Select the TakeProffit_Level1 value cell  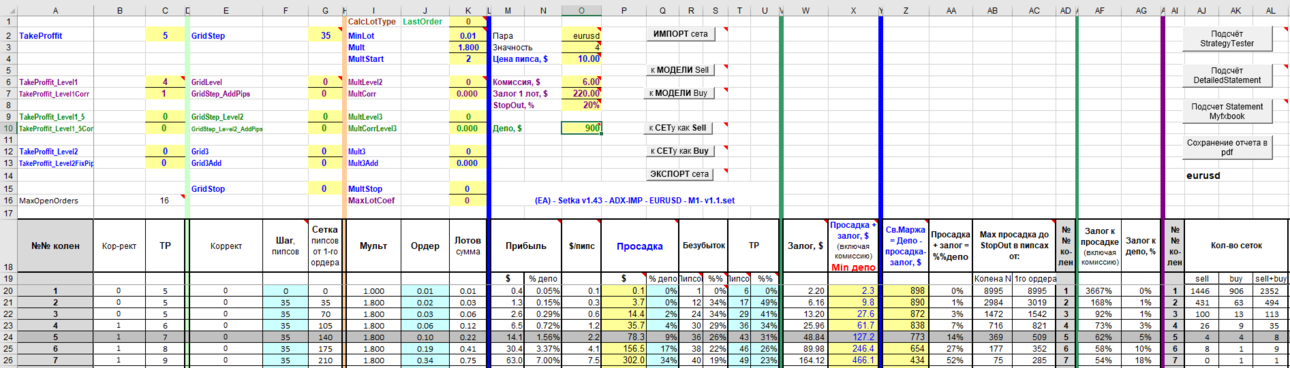click(x=165, y=82)
